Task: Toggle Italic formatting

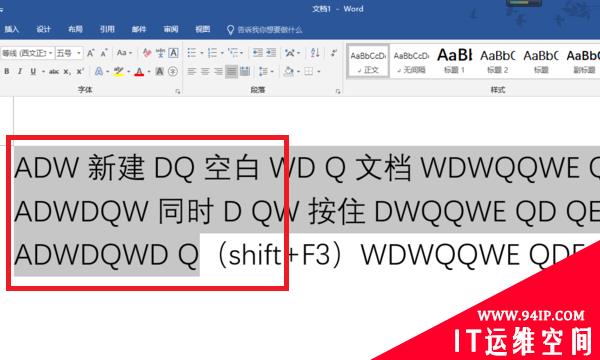Action: click(20, 72)
